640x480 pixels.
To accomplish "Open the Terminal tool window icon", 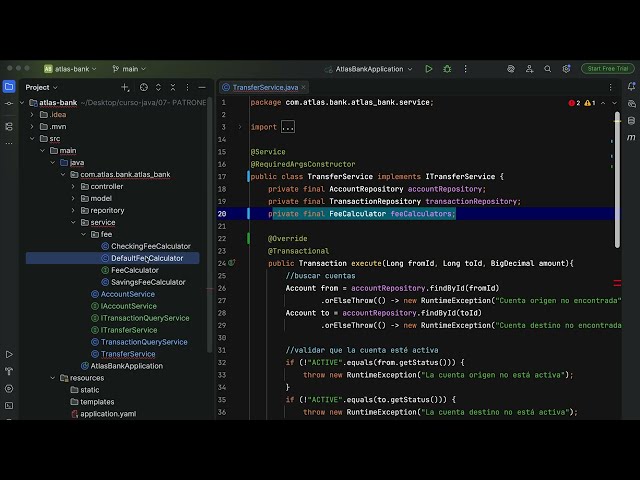I will (9, 406).
